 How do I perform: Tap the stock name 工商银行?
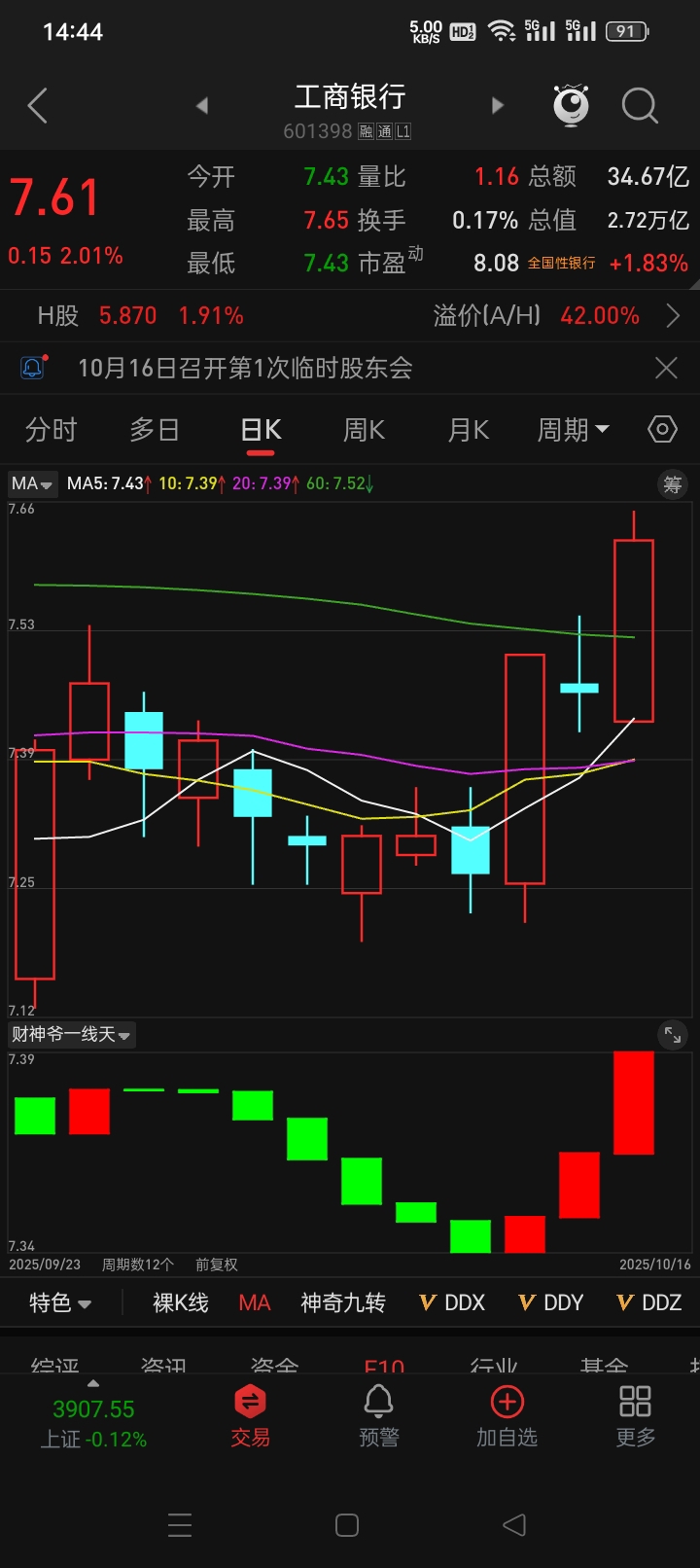350,96
